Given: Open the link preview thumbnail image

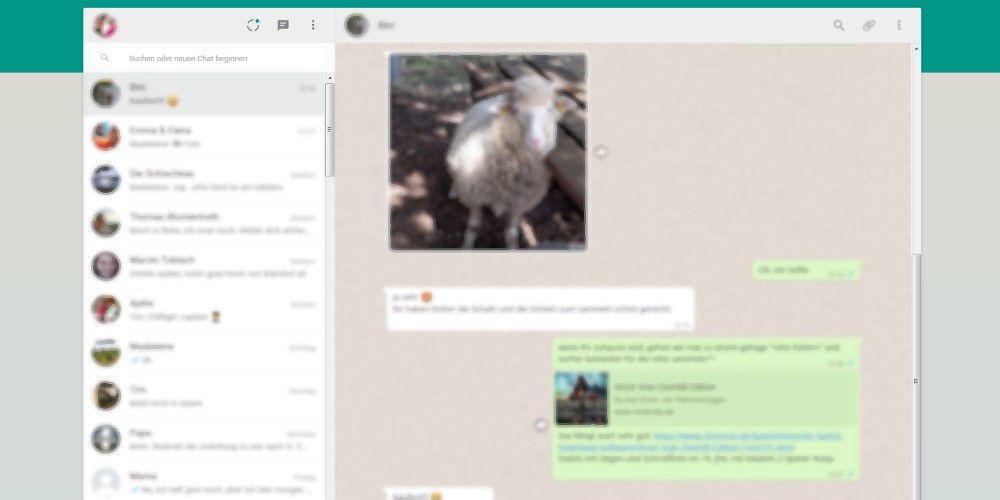Looking at the screenshot, I should click(582, 399).
